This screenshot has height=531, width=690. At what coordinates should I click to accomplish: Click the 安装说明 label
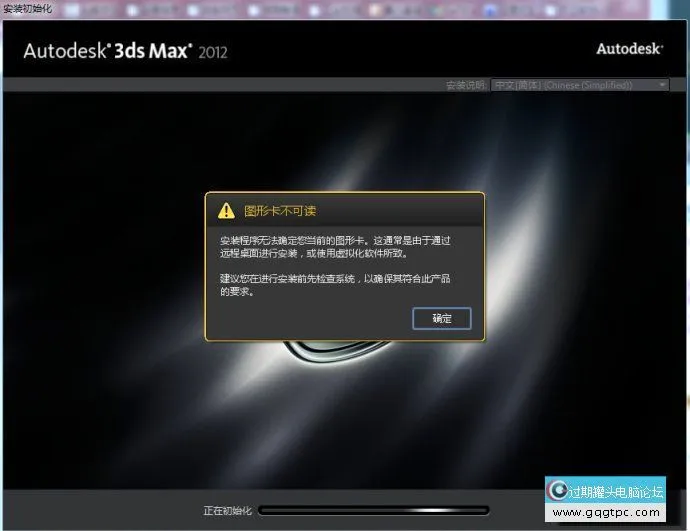466,86
